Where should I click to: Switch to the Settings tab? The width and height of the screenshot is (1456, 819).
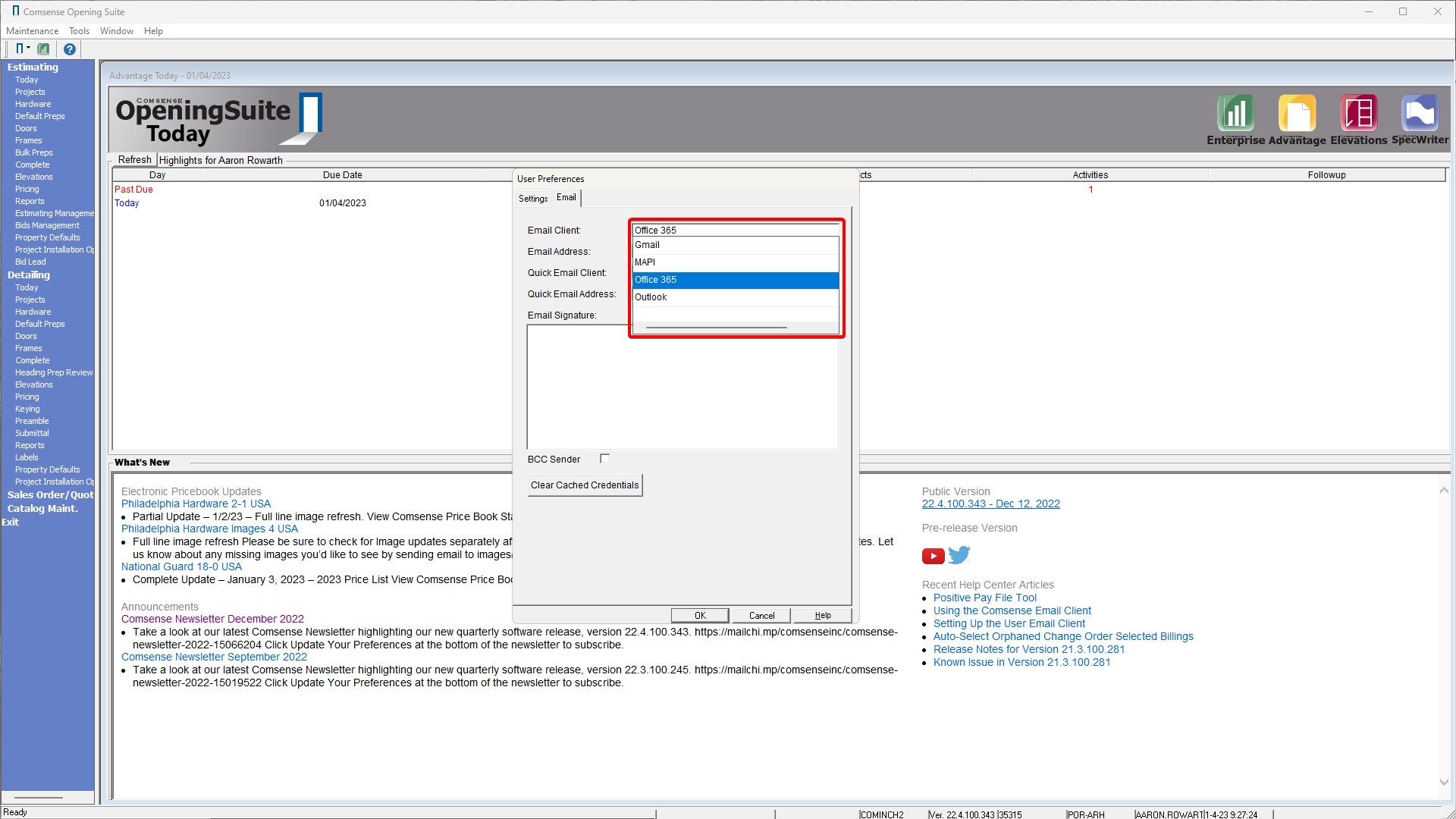point(533,199)
